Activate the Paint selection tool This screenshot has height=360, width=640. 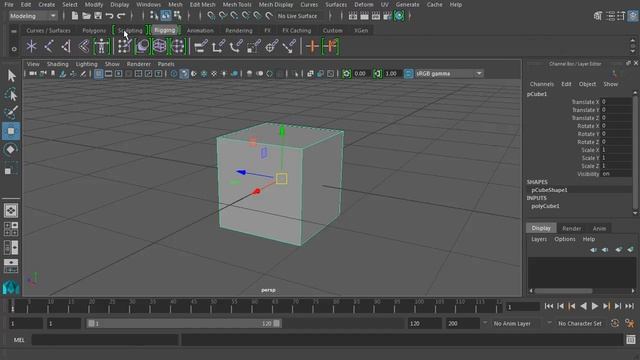point(11,113)
